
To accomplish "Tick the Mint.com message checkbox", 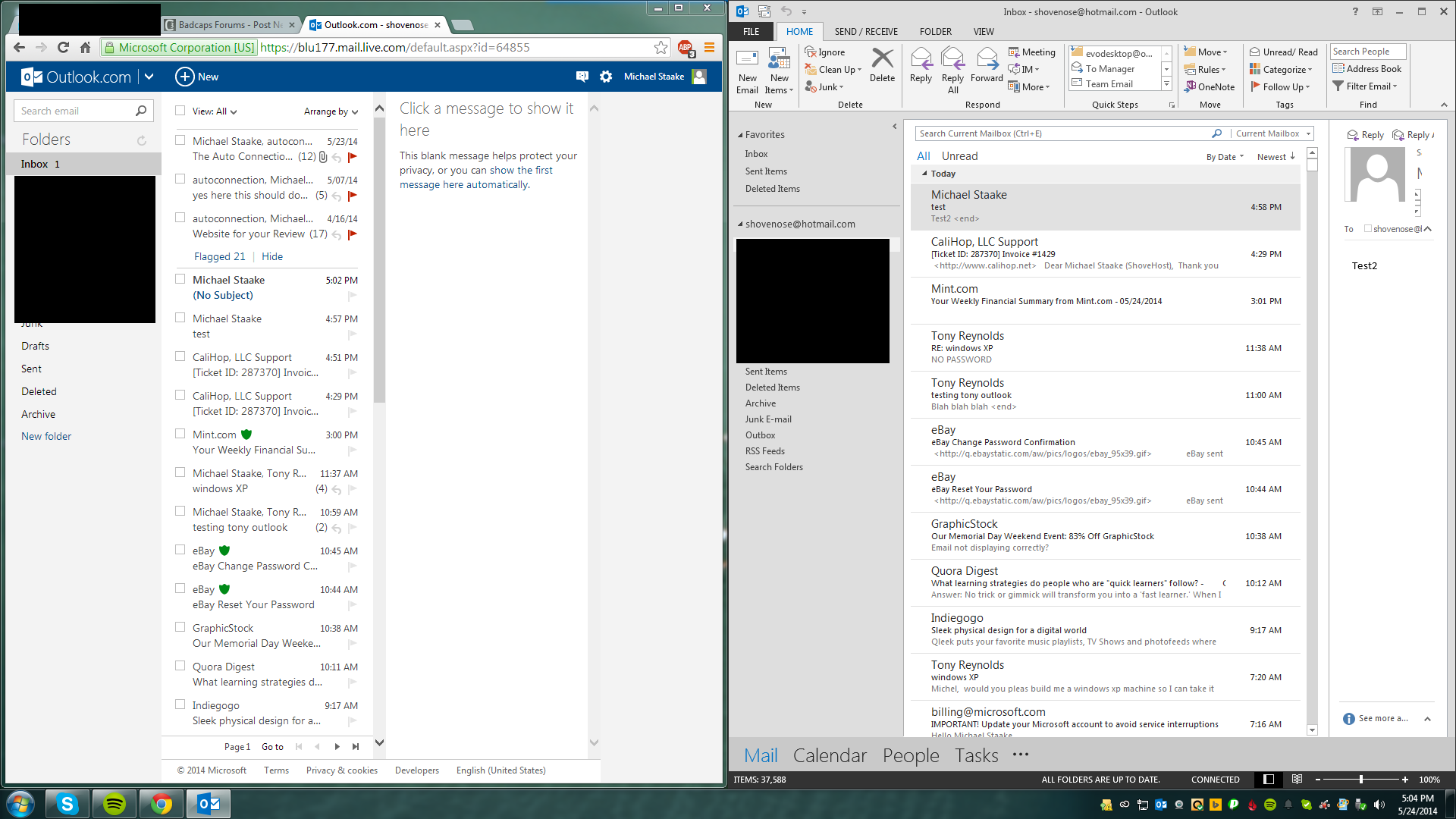I will [x=180, y=434].
